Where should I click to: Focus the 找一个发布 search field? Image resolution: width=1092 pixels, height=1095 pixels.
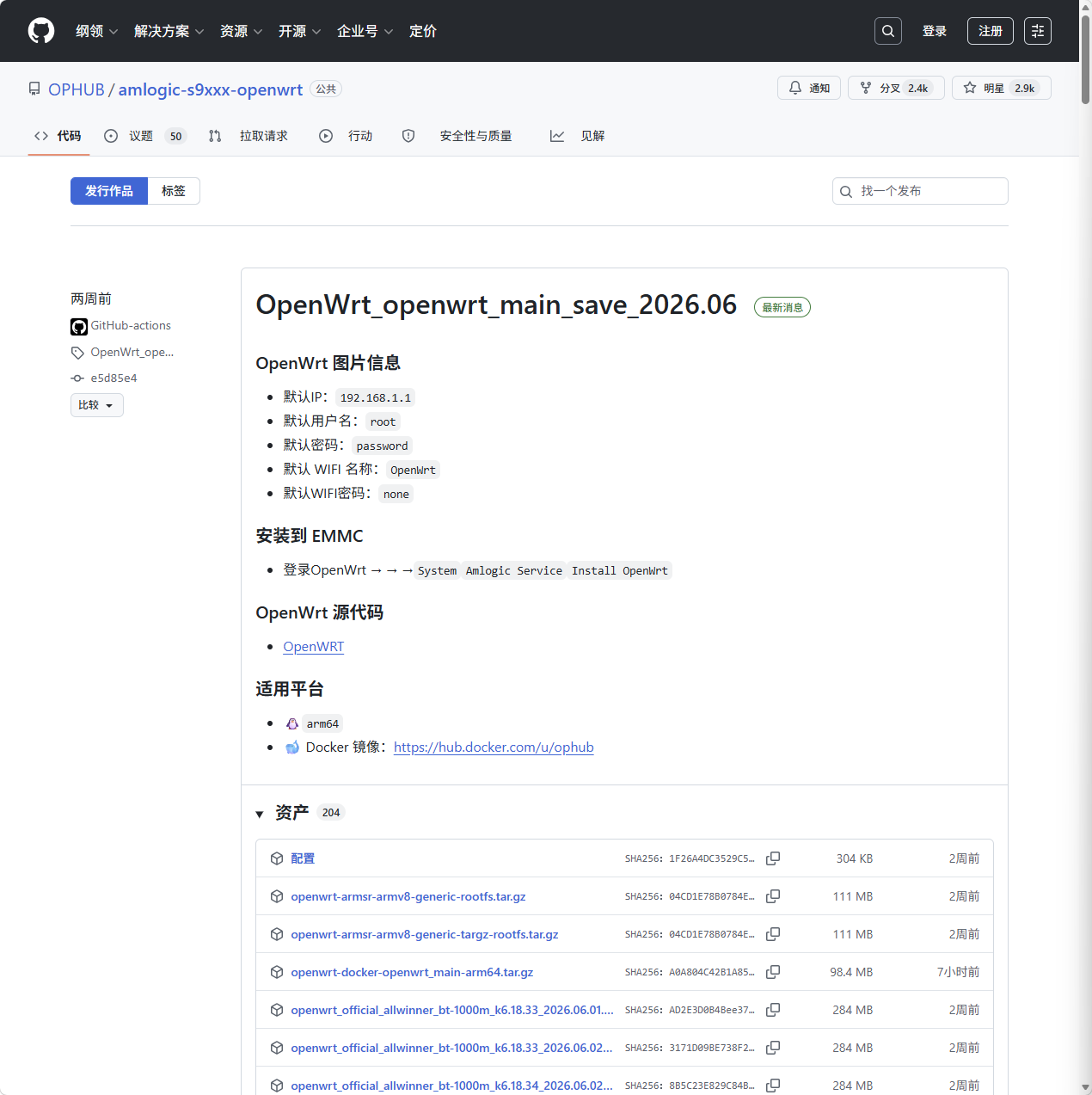pos(920,191)
